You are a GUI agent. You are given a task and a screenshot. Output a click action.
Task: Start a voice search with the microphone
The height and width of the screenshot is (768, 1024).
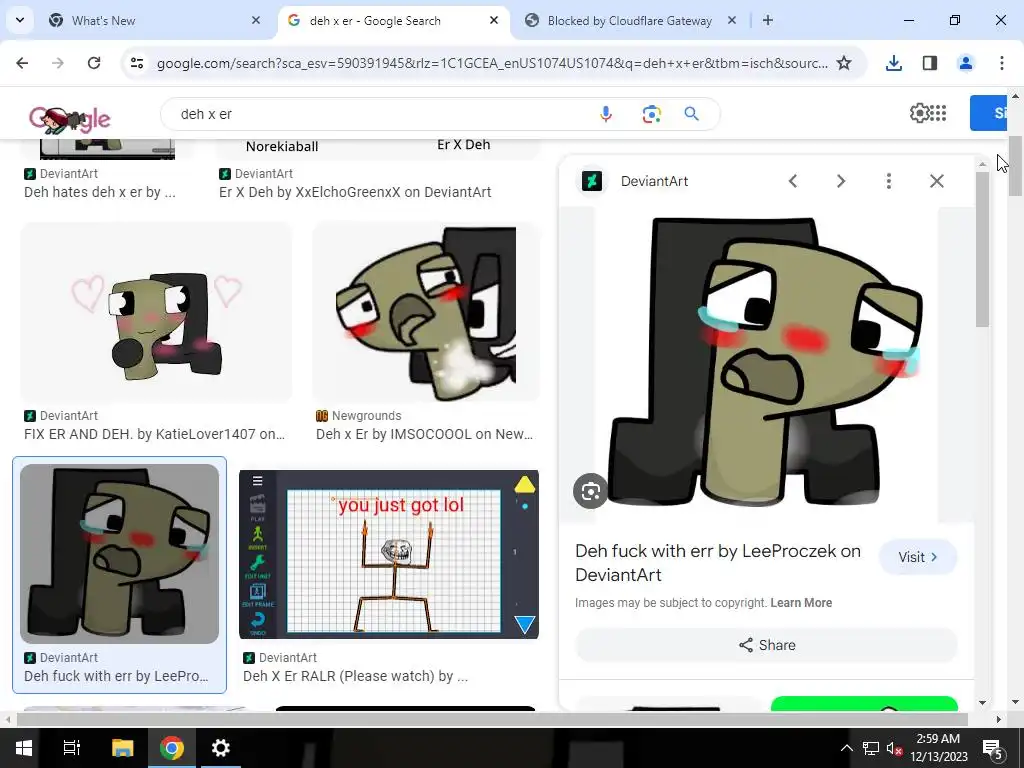point(606,114)
